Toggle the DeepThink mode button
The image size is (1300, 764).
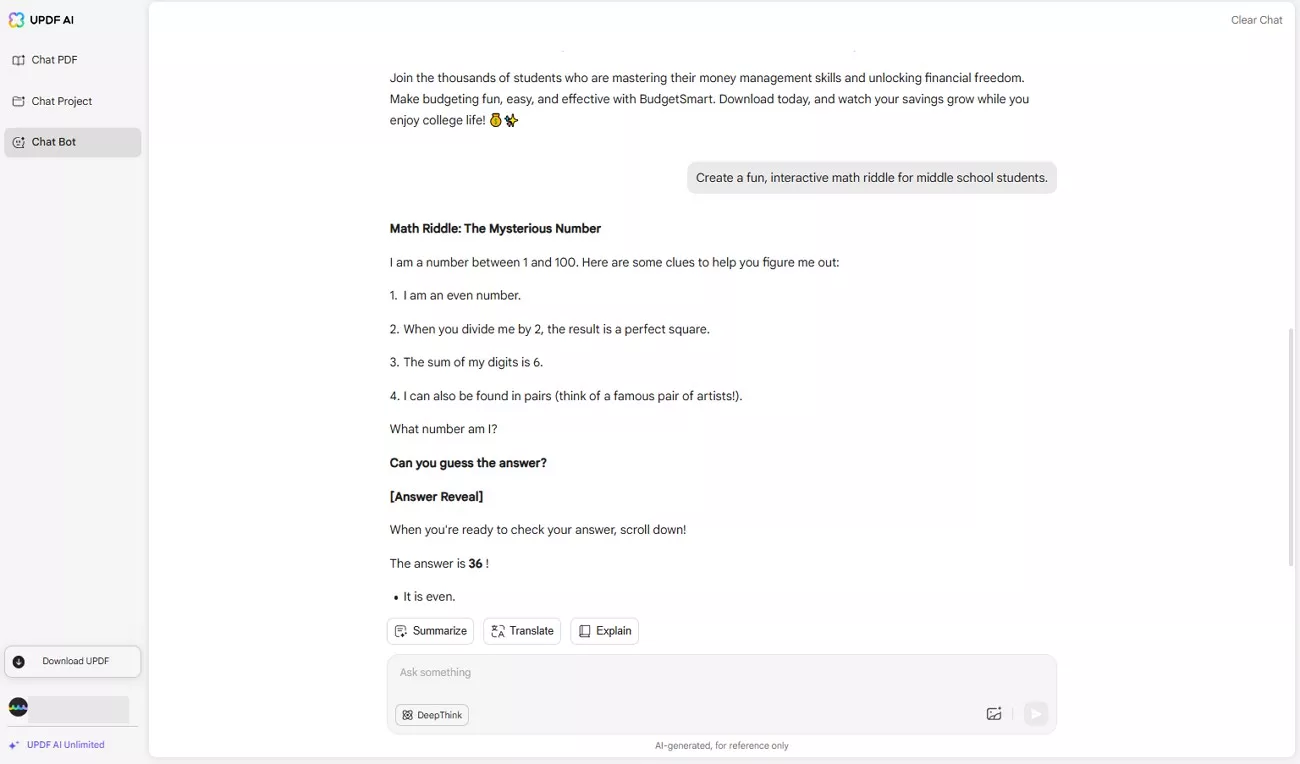pos(432,715)
